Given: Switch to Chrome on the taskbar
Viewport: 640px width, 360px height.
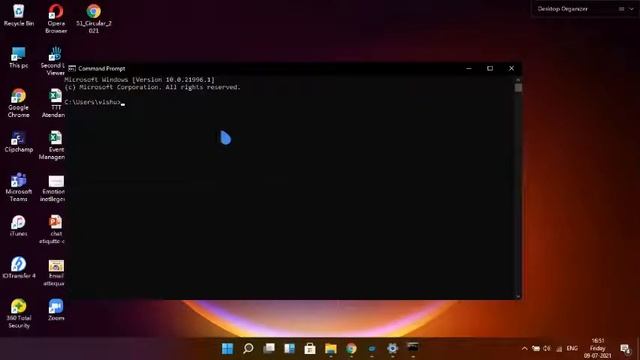Looking at the screenshot, I should coord(351,349).
